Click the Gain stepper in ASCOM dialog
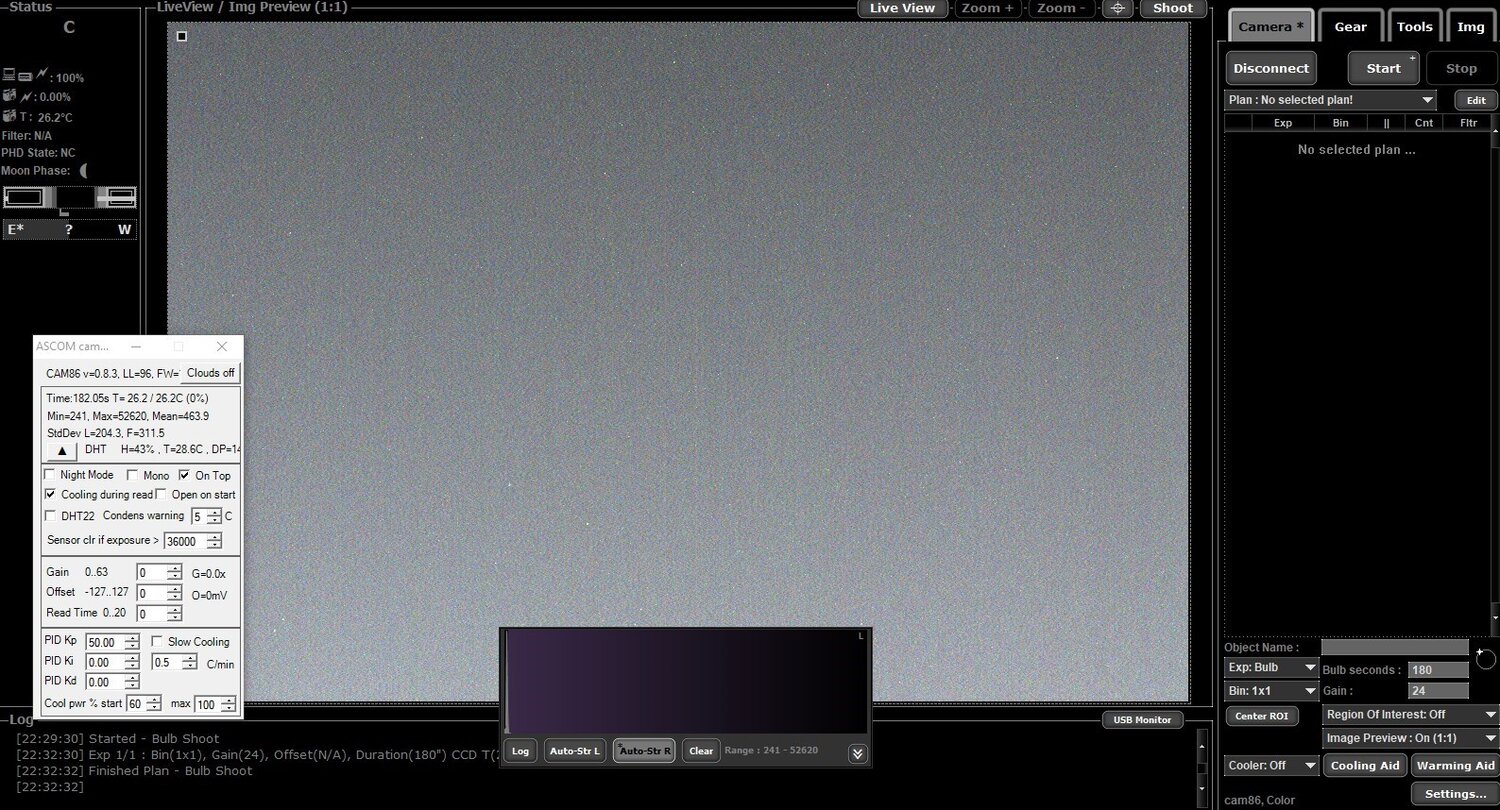This screenshot has width=1500, height=810. (174, 573)
